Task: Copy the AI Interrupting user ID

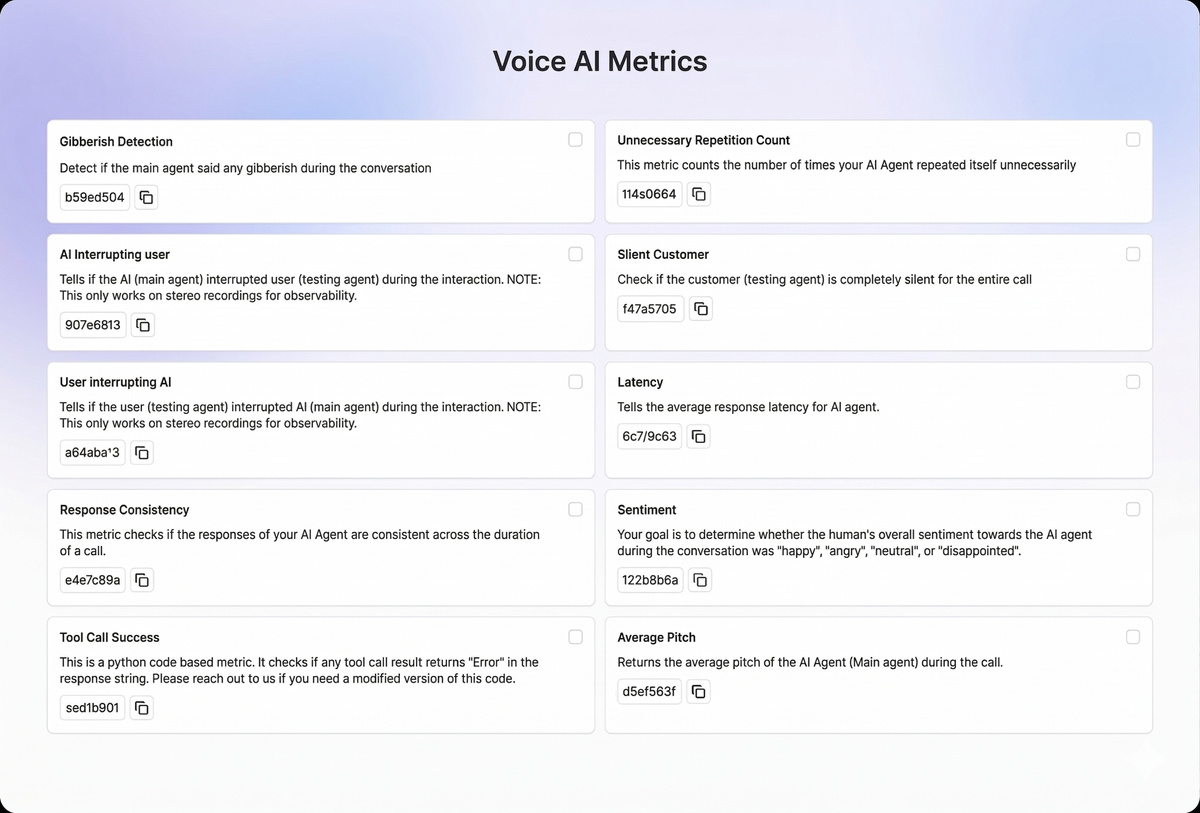Action: (143, 325)
